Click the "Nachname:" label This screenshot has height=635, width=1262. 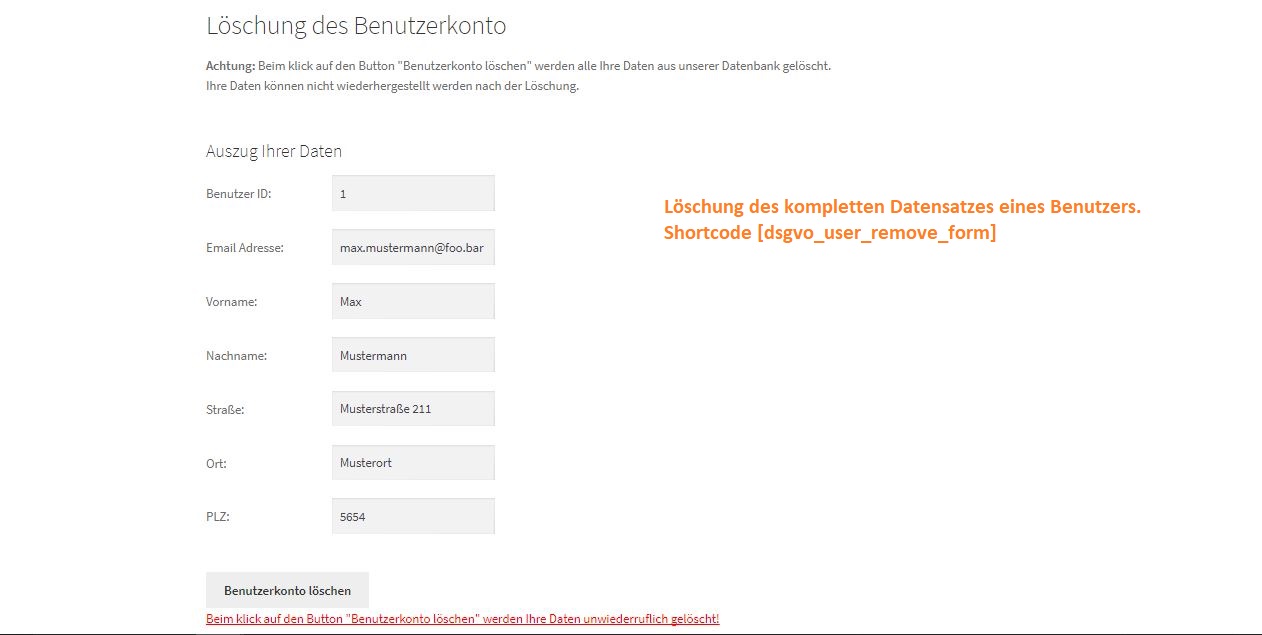pos(236,356)
